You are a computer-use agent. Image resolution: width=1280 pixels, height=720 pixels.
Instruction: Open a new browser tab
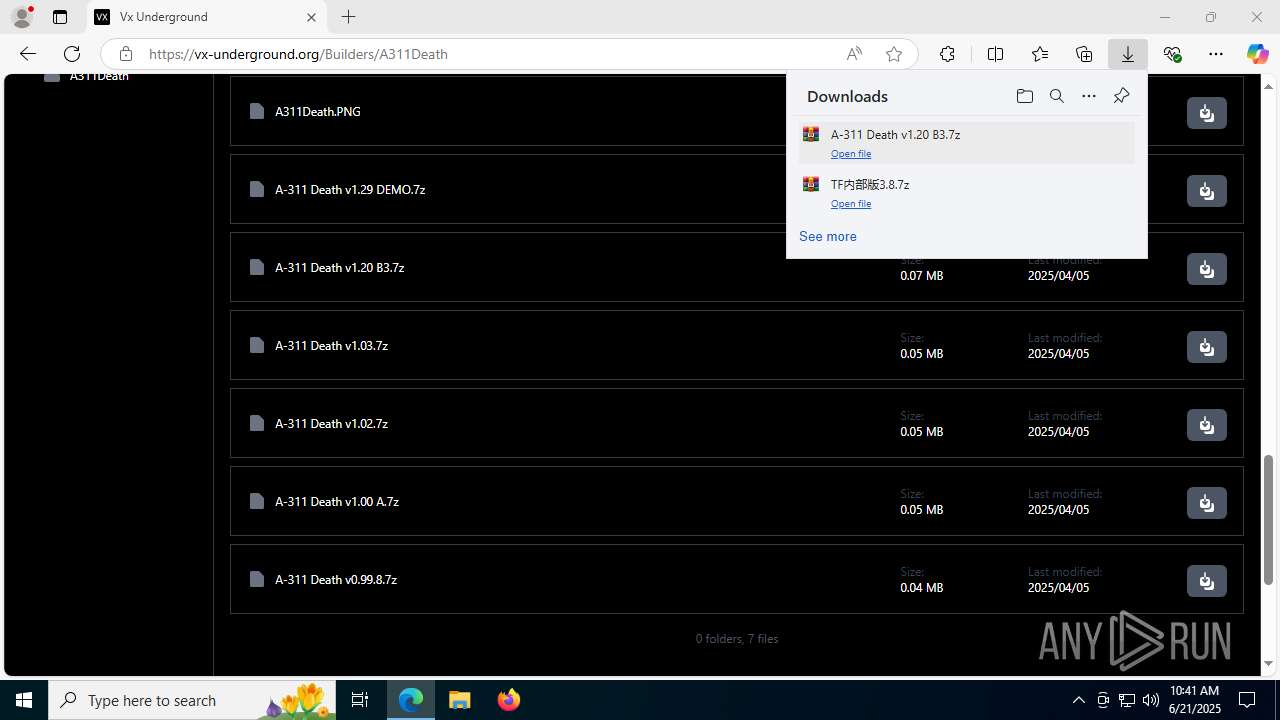coord(348,17)
